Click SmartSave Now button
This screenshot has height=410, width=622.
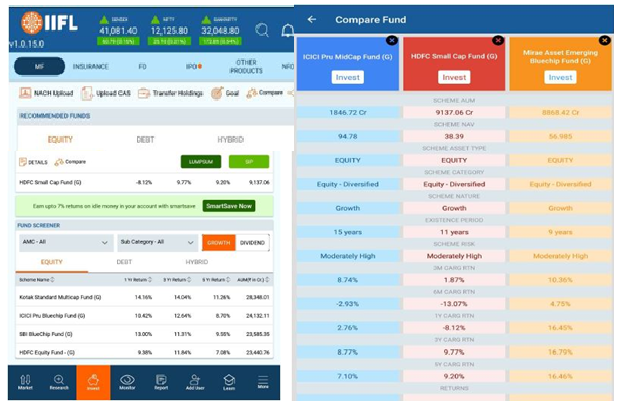[x=229, y=206]
